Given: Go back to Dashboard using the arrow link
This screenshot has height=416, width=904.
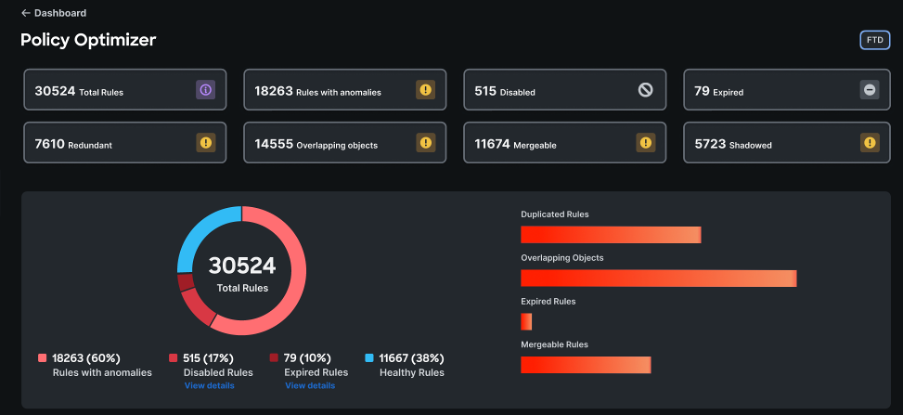Looking at the screenshot, I should coord(53,13).
